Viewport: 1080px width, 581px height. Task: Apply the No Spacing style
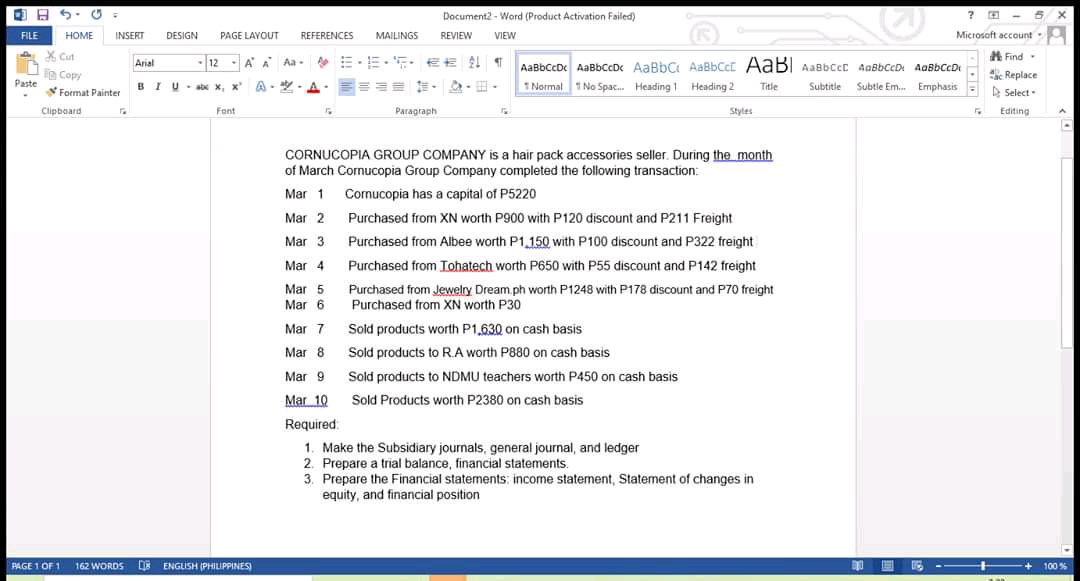pyautogui.click(x=599, y=74)
